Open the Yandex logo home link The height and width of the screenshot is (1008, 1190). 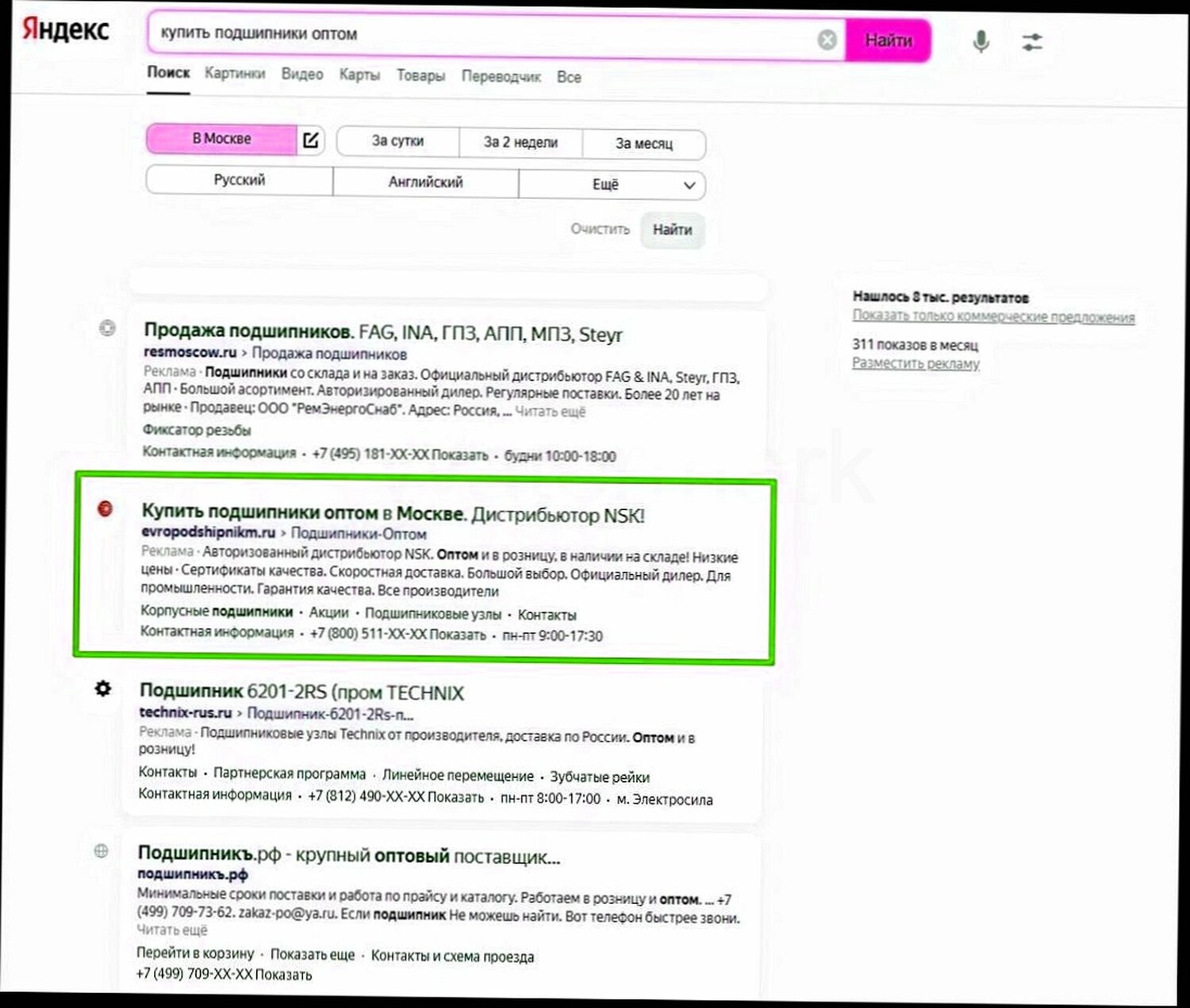[x=65, y=29]
